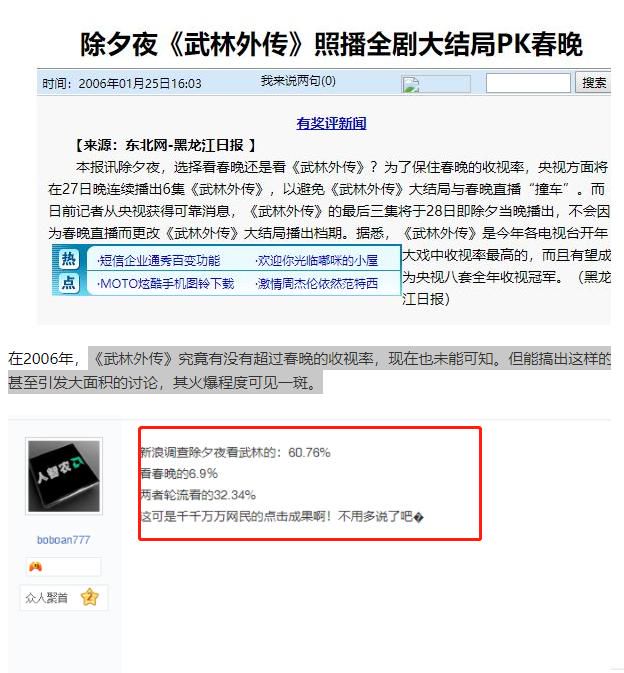Select the 众人聚首 rank label

(46, 597)
